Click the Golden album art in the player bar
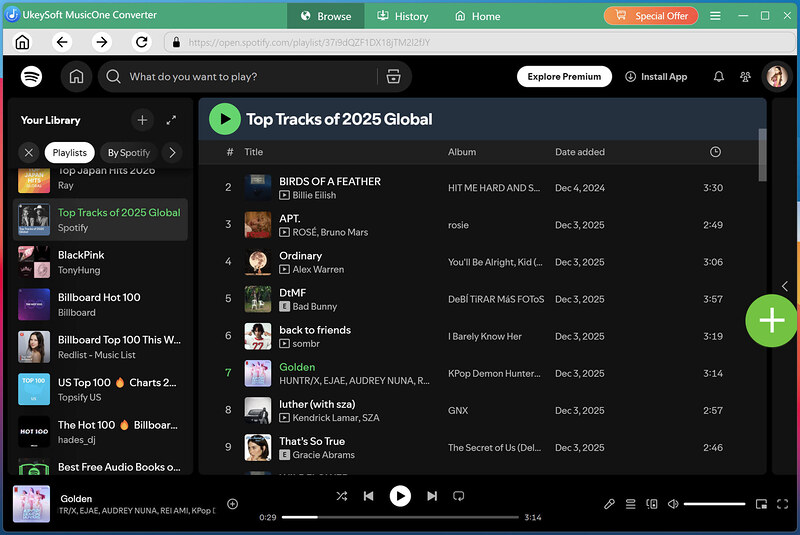The width and height of the screenshot is (800, 535). (31, 504)
